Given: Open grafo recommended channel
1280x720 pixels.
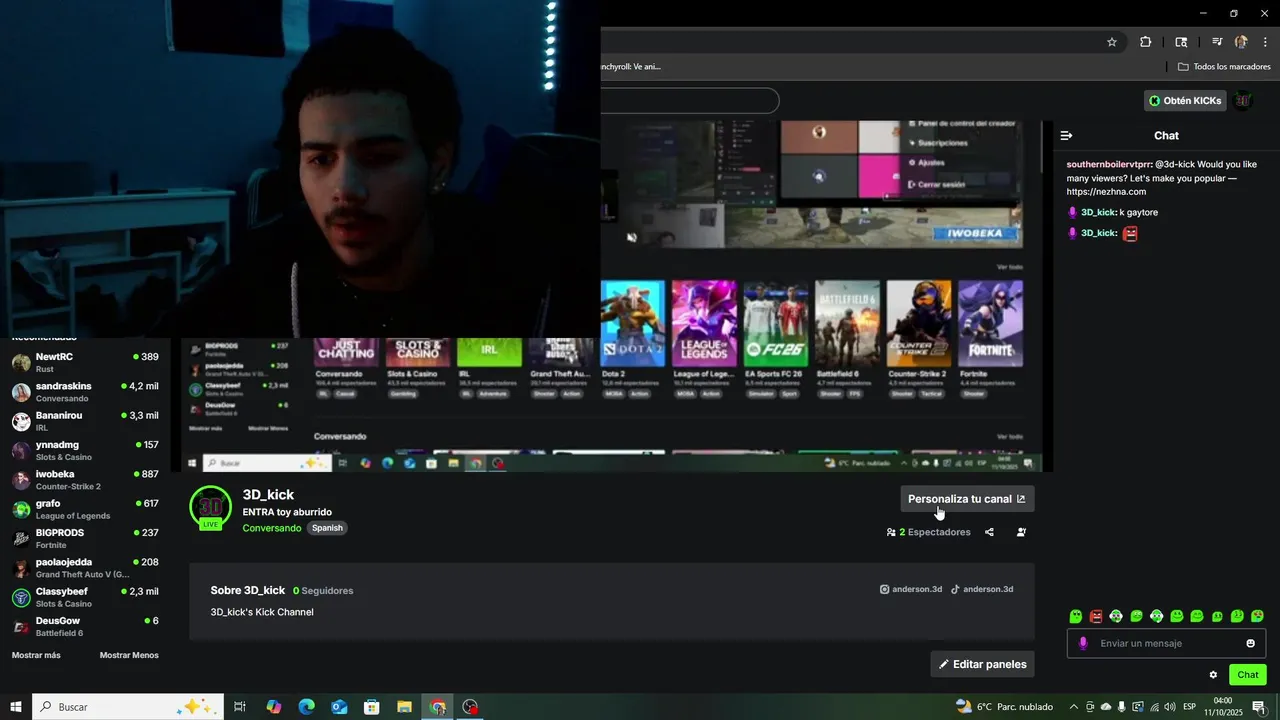Looking at the screenshot, I should click(x=85, y=509).
